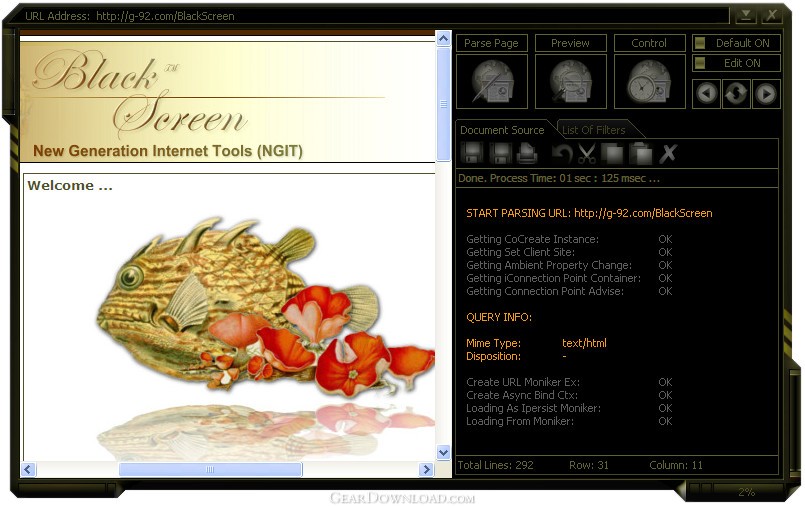This screenshot has width=805, height=506.
Task: Click the Control label button
Action: pos(649,43)
